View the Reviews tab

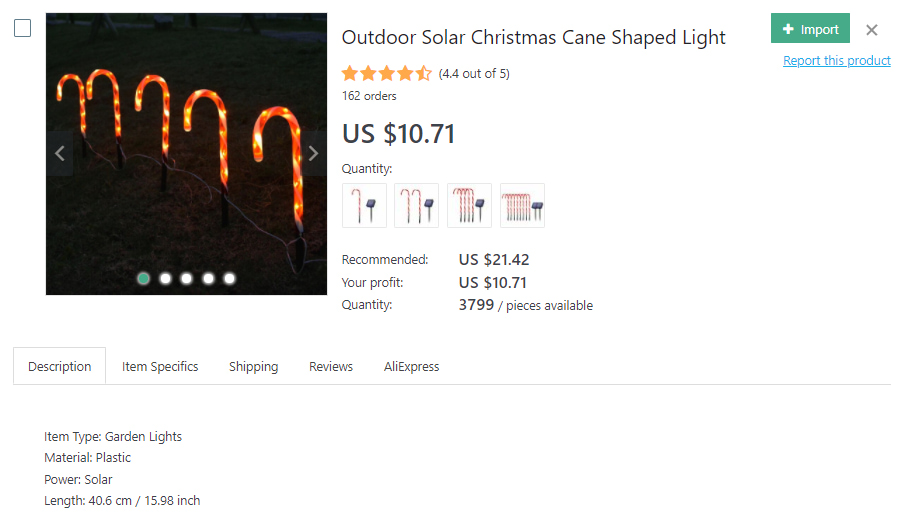click(331, 367)
